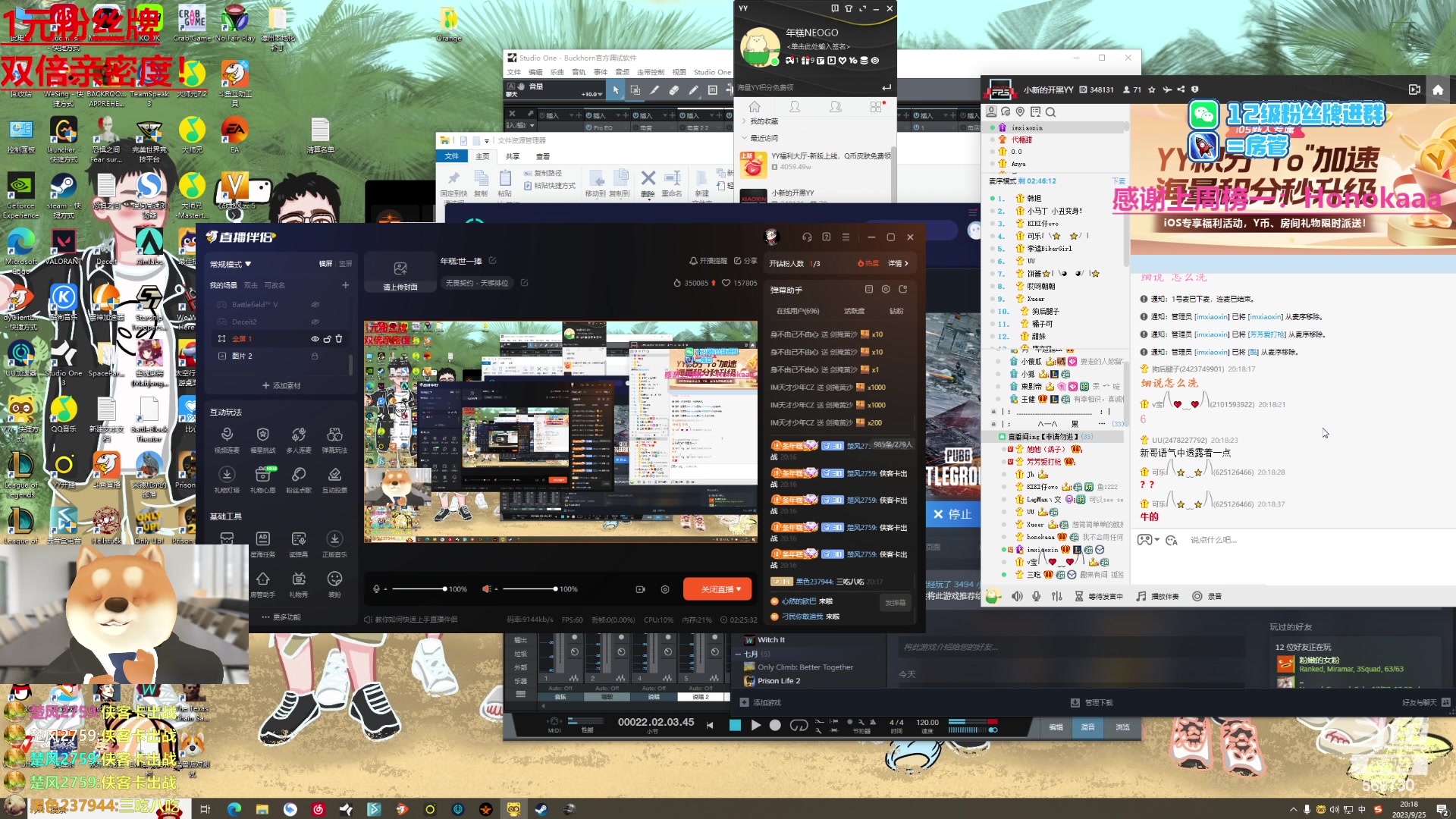Click 请上传封面 cover thumbnail
Screen dimensions: 1456x819
pos(400,273)
